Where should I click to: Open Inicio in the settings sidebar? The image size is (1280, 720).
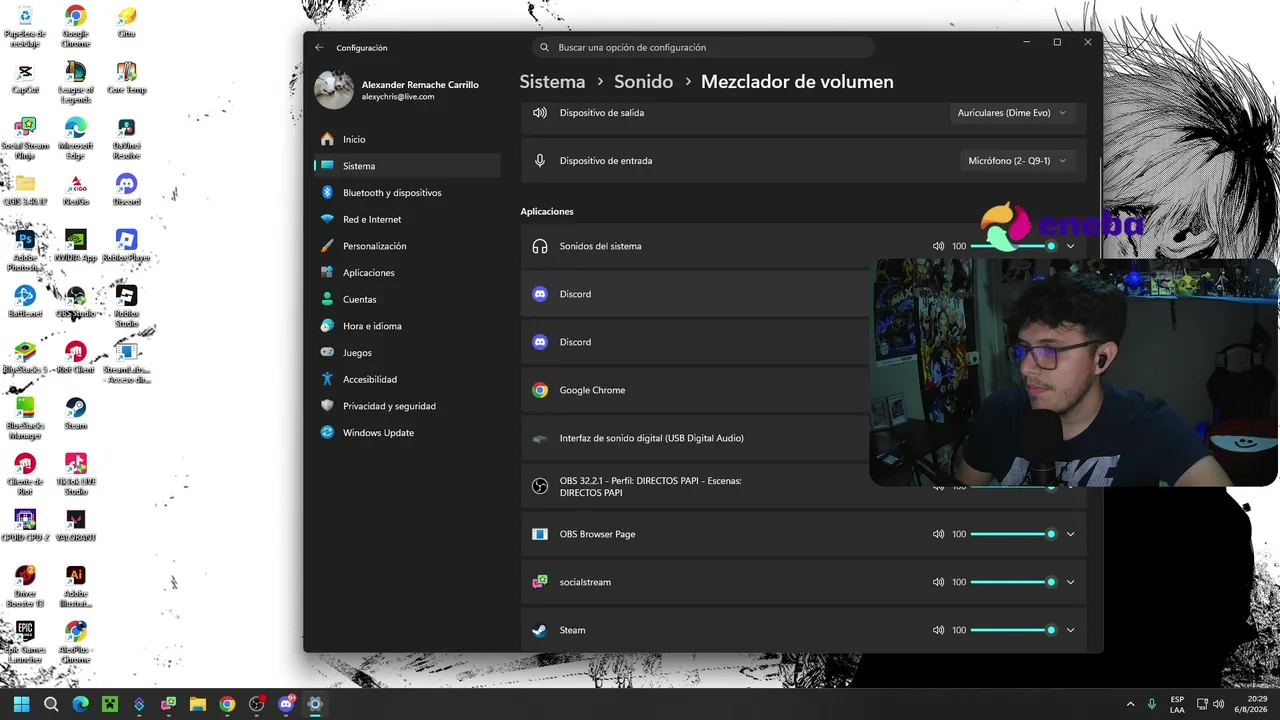point(407,139)
